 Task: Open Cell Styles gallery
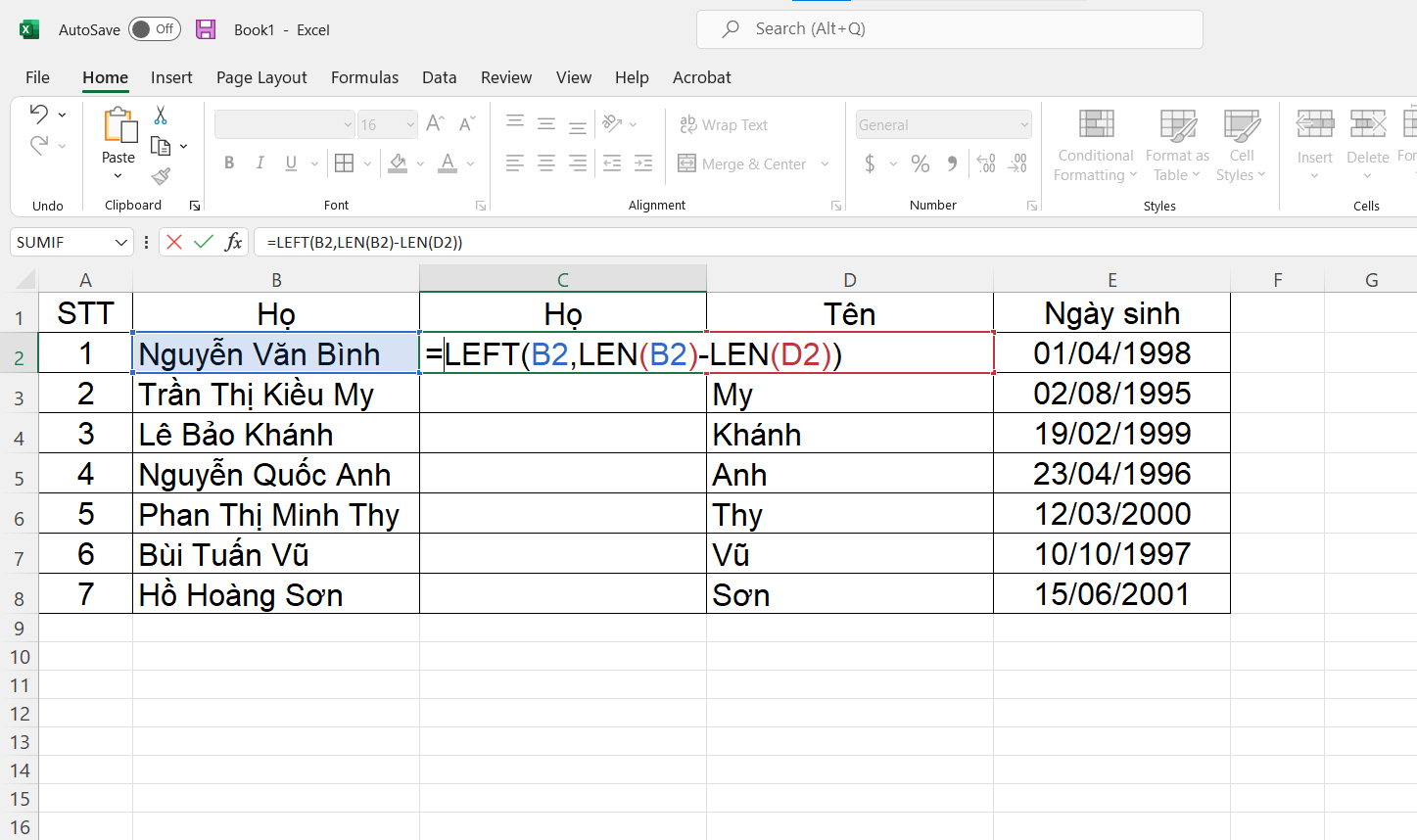(x=1242, y=146)
